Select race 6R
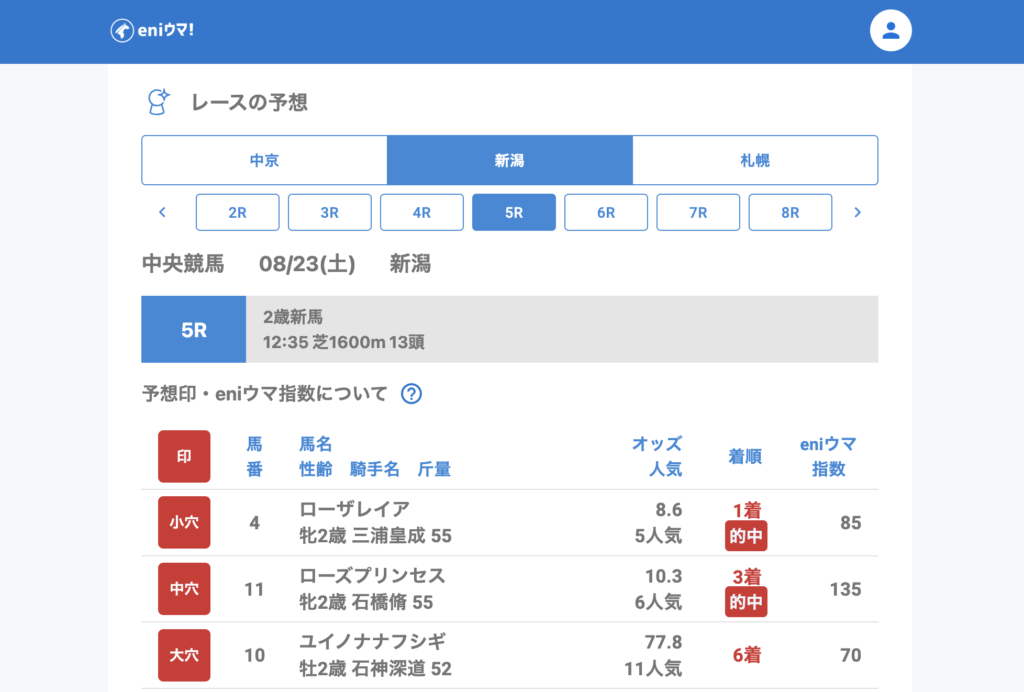Image resolution: width=1024 pixels, height=692 pixels. coord(606,212)
